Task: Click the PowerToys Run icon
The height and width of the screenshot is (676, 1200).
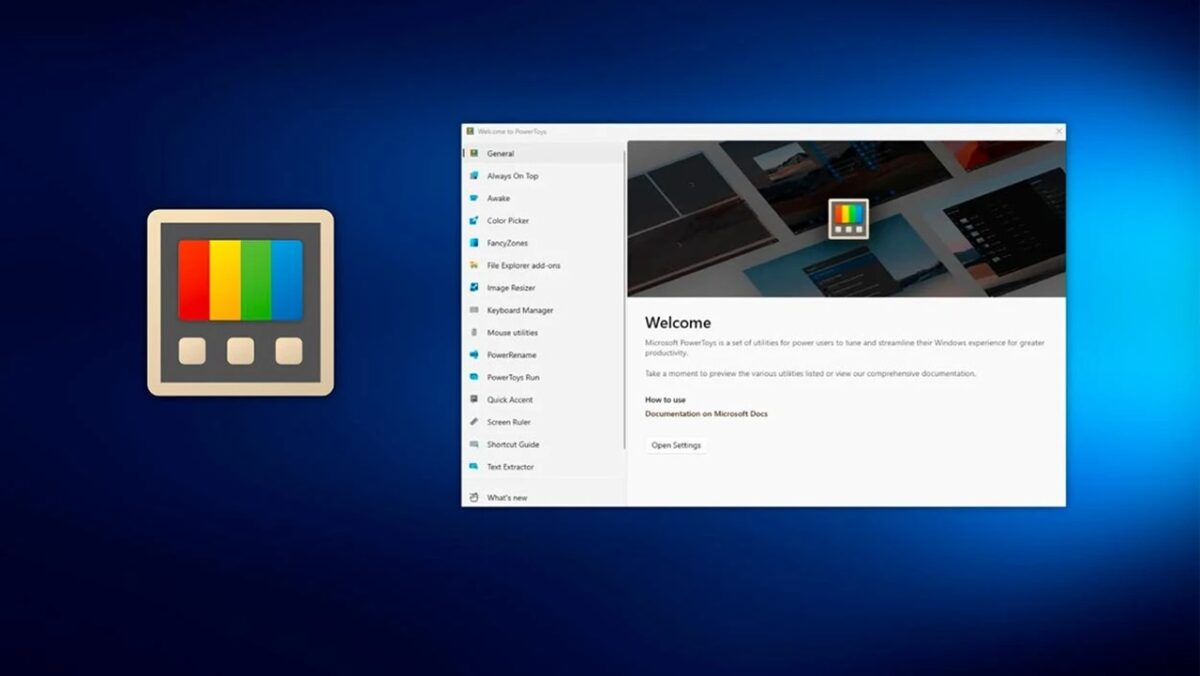Action: [474, 377]
